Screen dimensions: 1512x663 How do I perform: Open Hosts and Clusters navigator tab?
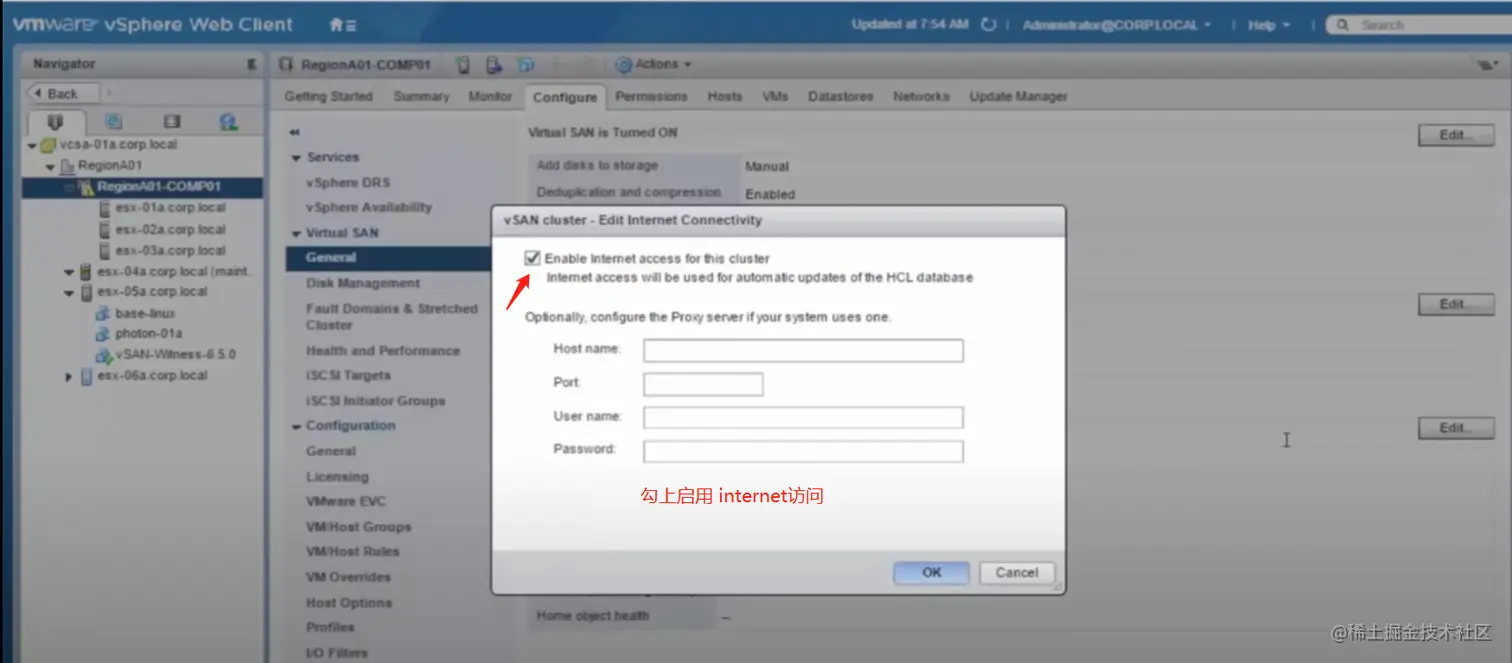click(55, 122)
